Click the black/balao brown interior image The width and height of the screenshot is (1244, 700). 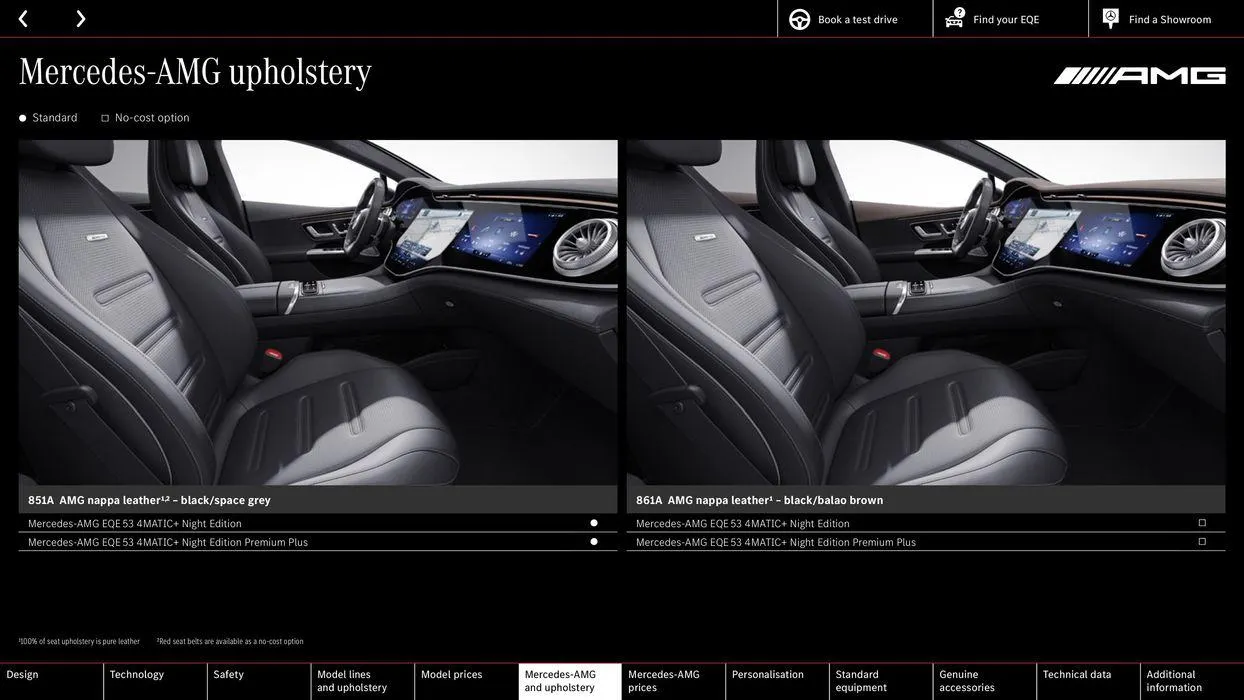tap(926, 313)
